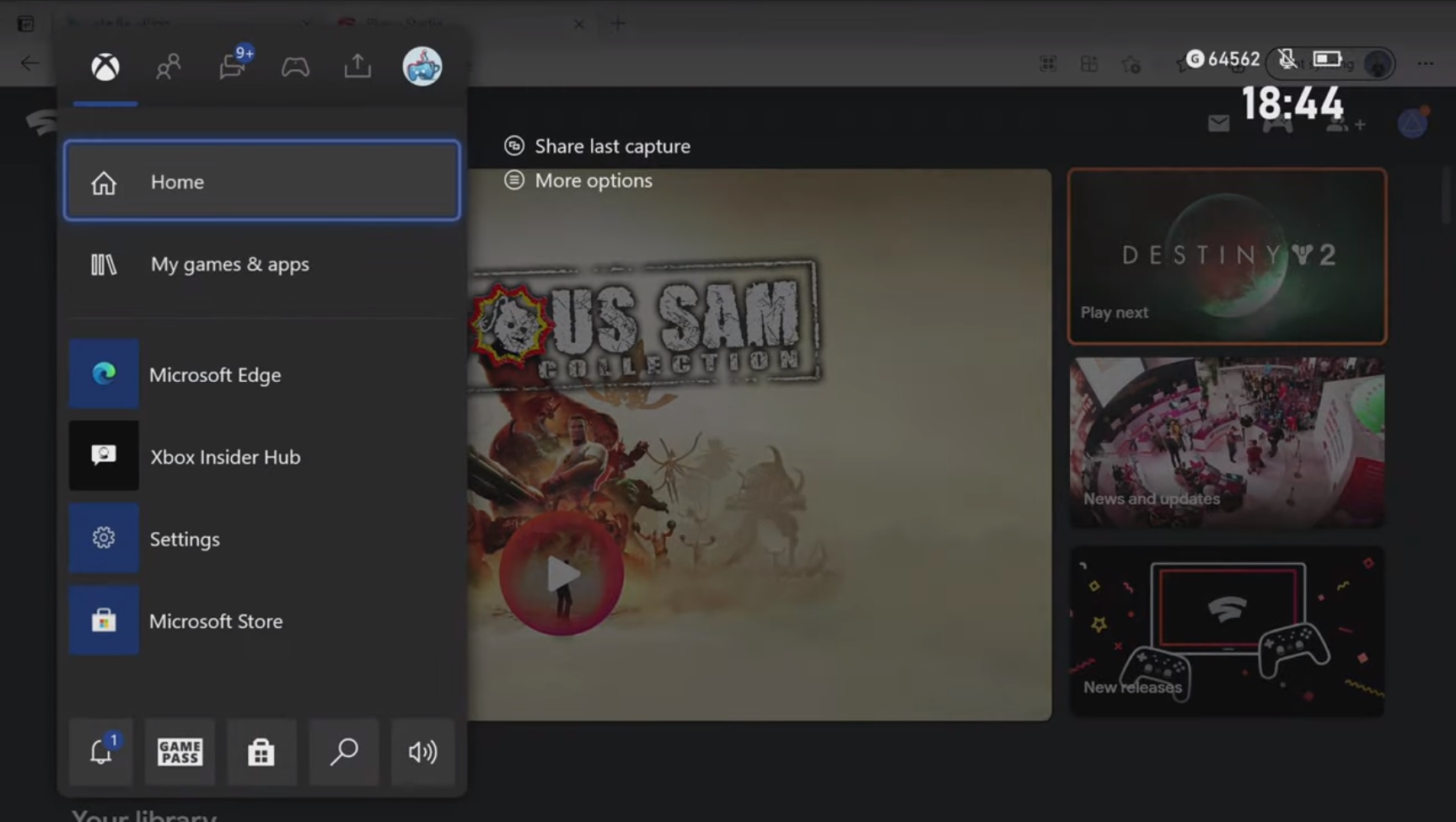Switch to the People tab
Viewport: 1456px width, 822px height.
click(x=169, y=67)
